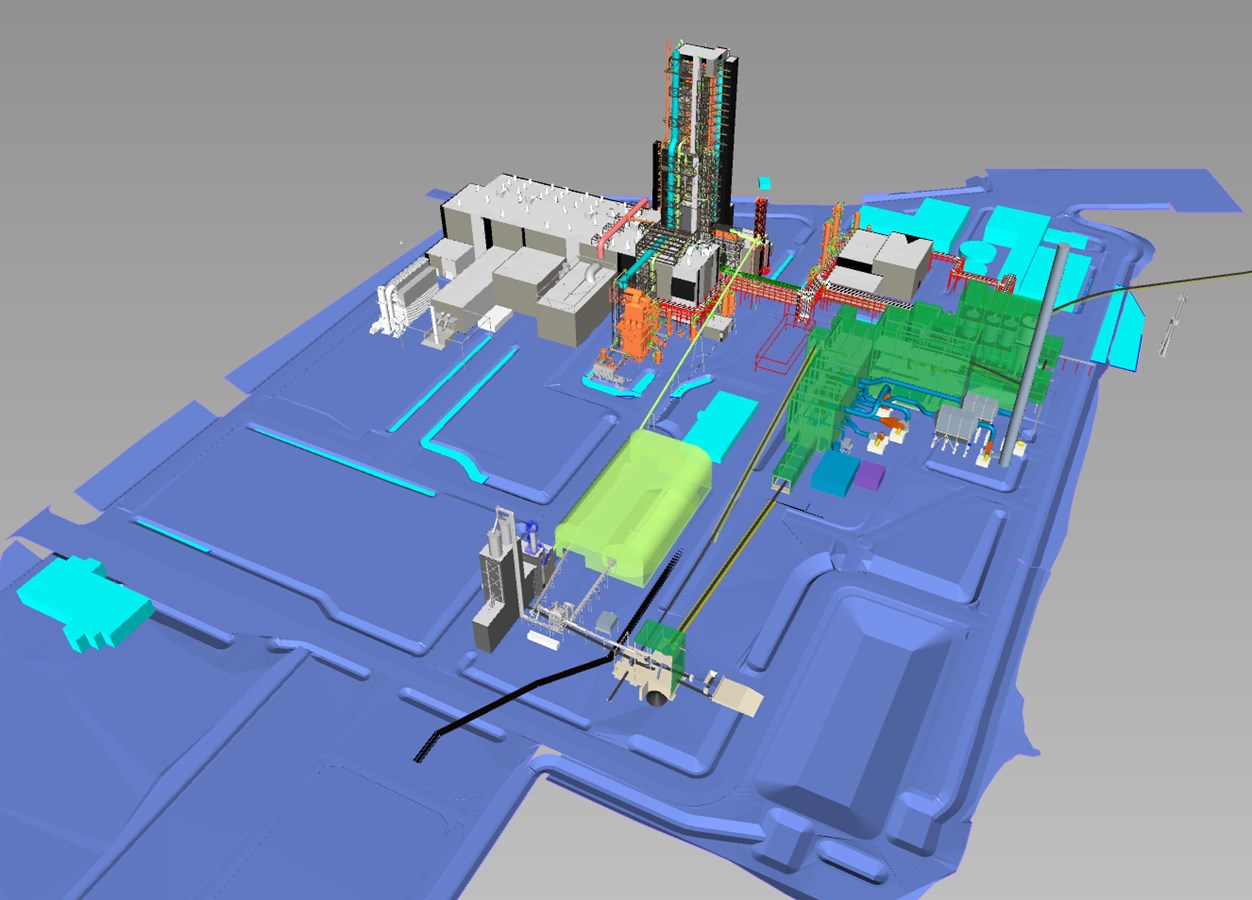The width and height of the screenshot is (1252, 900).
Task: Click the pink duct beside the tower
Action: pos(622,219)
